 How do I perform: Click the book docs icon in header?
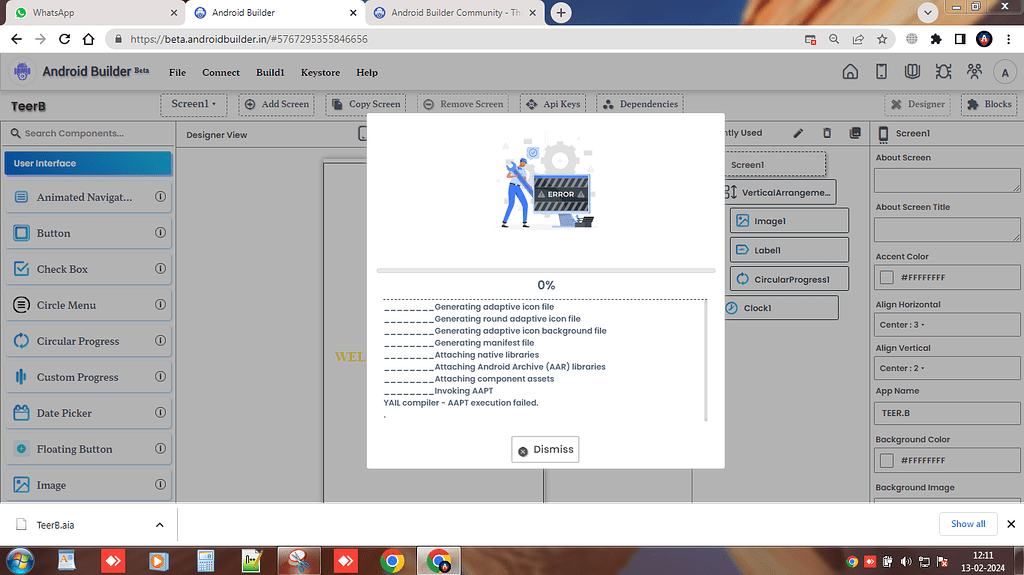[912, 72]
